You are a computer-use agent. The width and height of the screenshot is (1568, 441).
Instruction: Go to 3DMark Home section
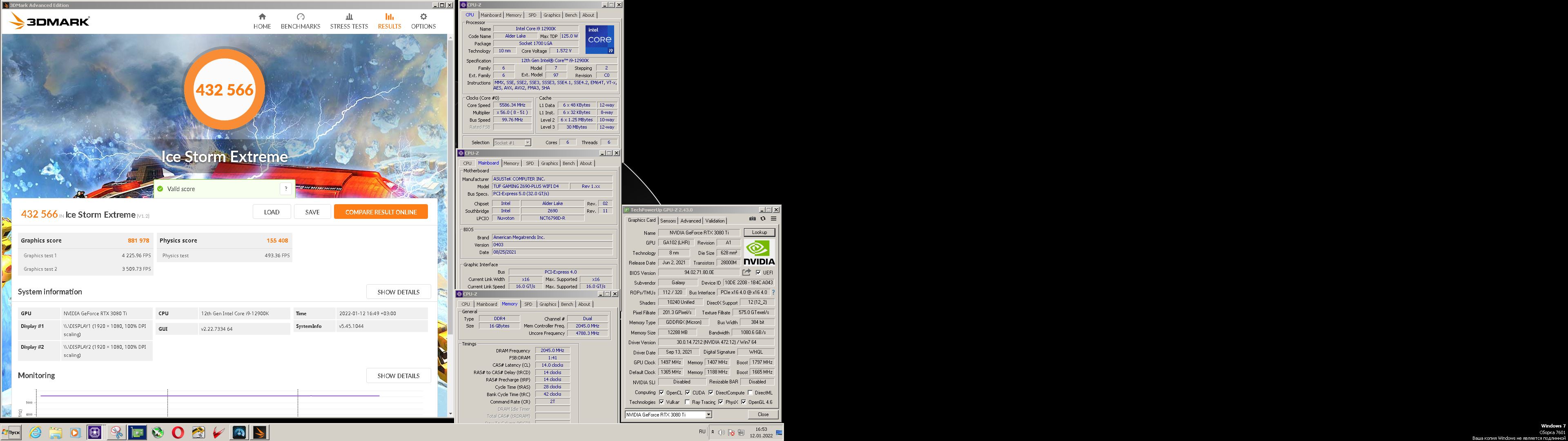coord(262,21)
